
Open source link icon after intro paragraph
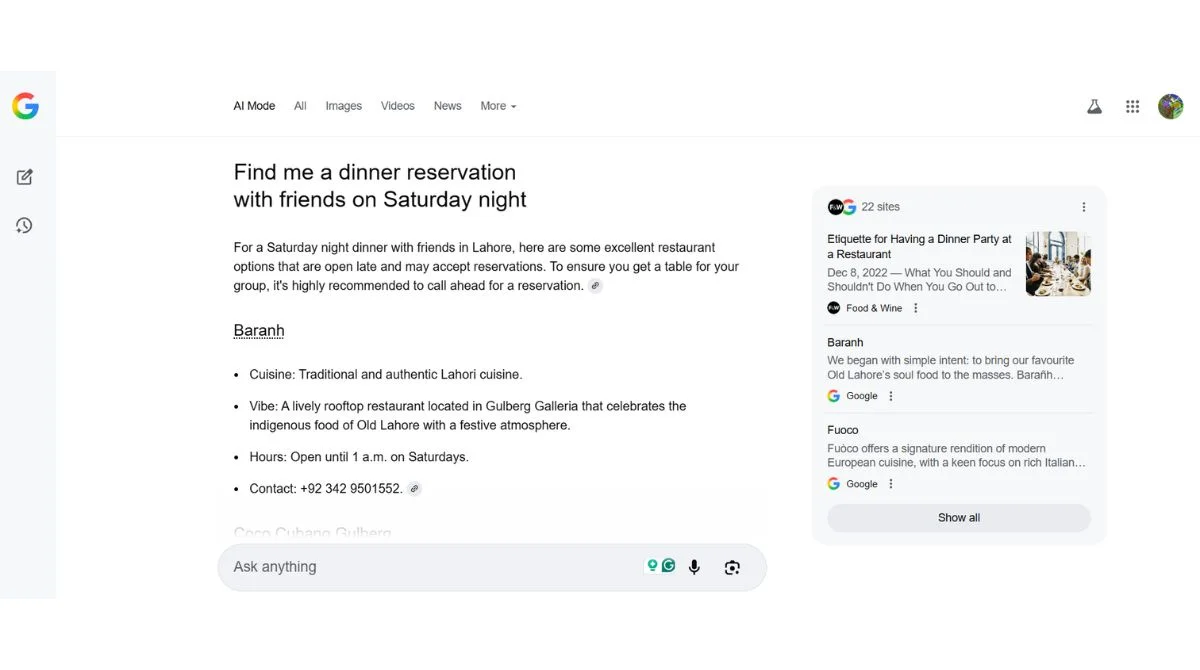595,286
